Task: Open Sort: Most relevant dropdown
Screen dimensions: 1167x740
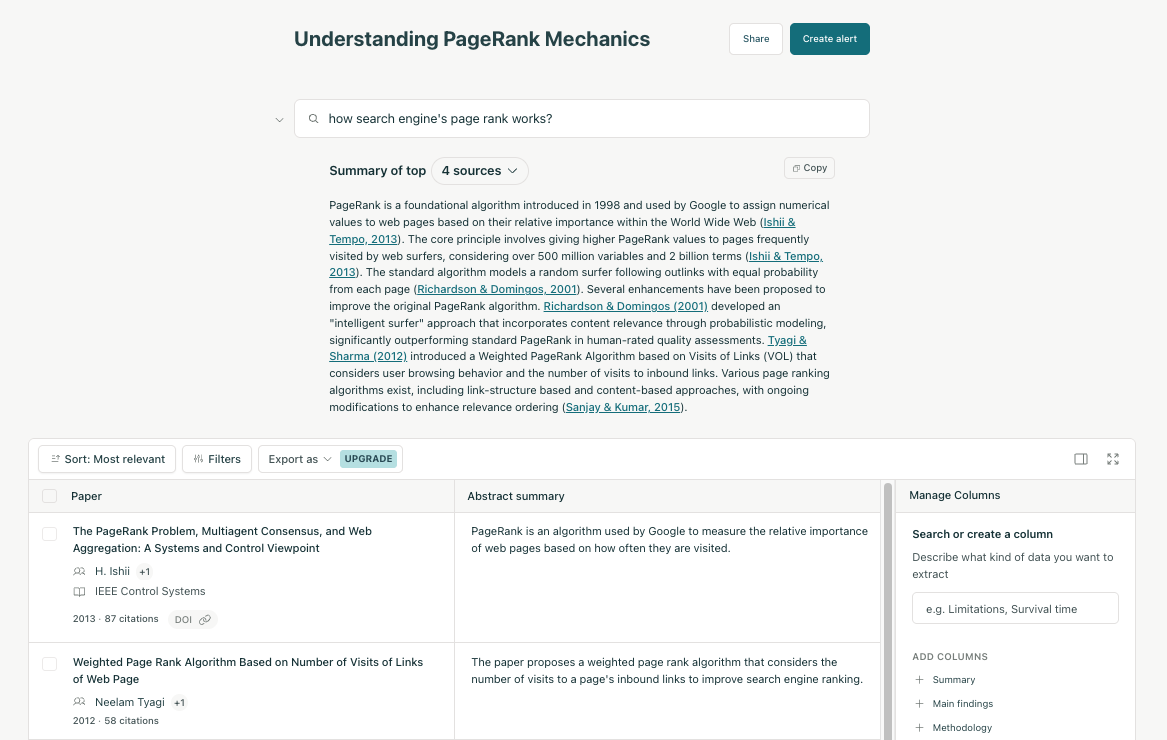Action: [107, 459]
